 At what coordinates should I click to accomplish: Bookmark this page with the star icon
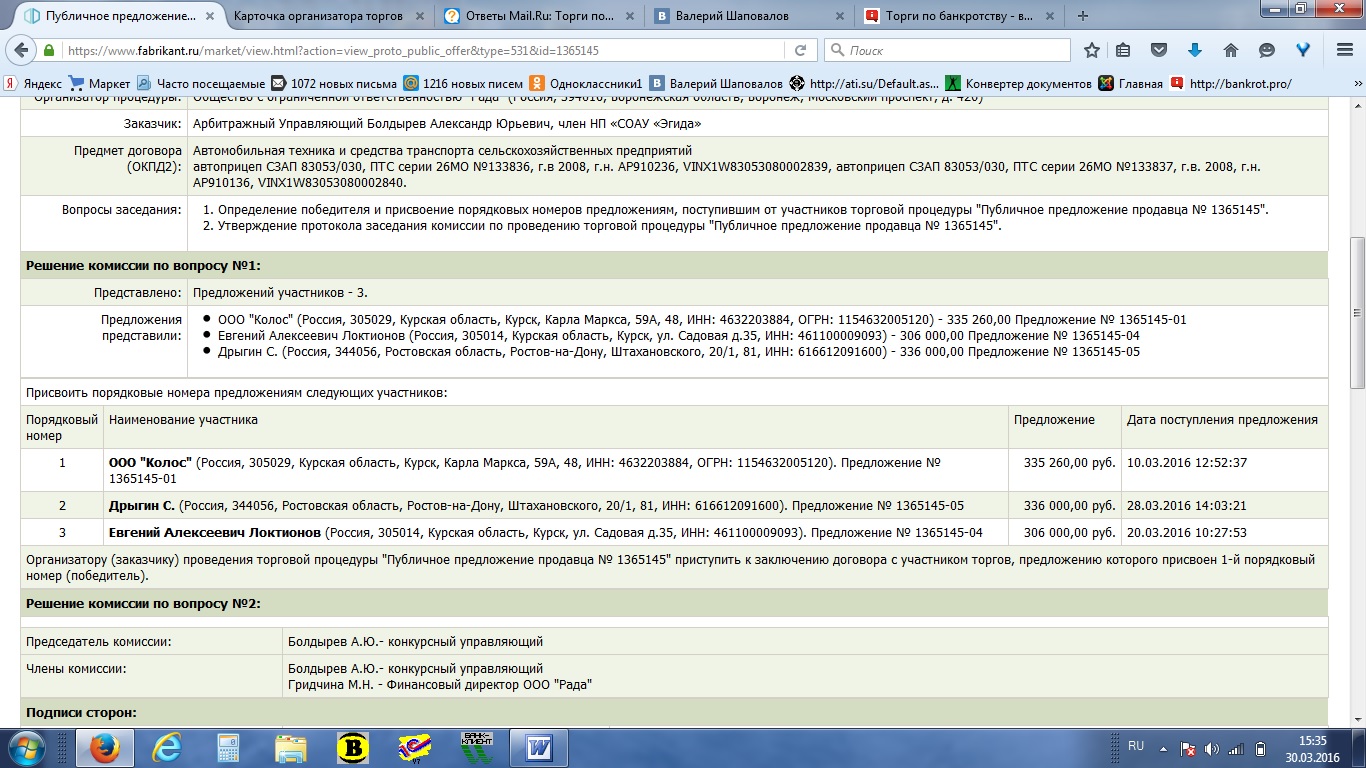[x=1092, y=50]
